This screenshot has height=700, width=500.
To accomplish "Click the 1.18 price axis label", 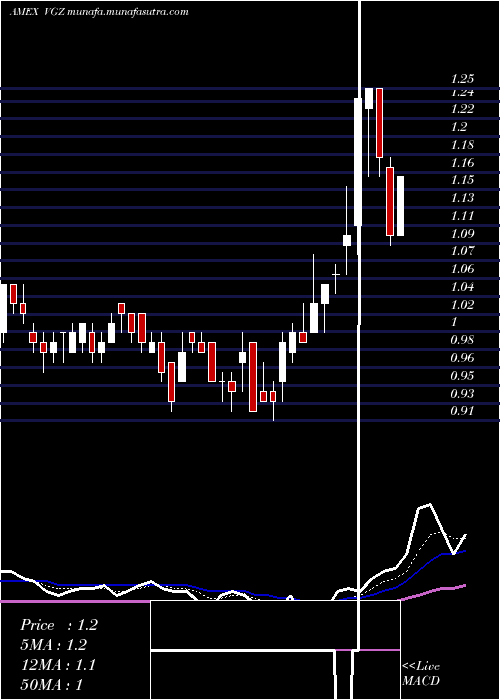I will click(x=462, y=145).
